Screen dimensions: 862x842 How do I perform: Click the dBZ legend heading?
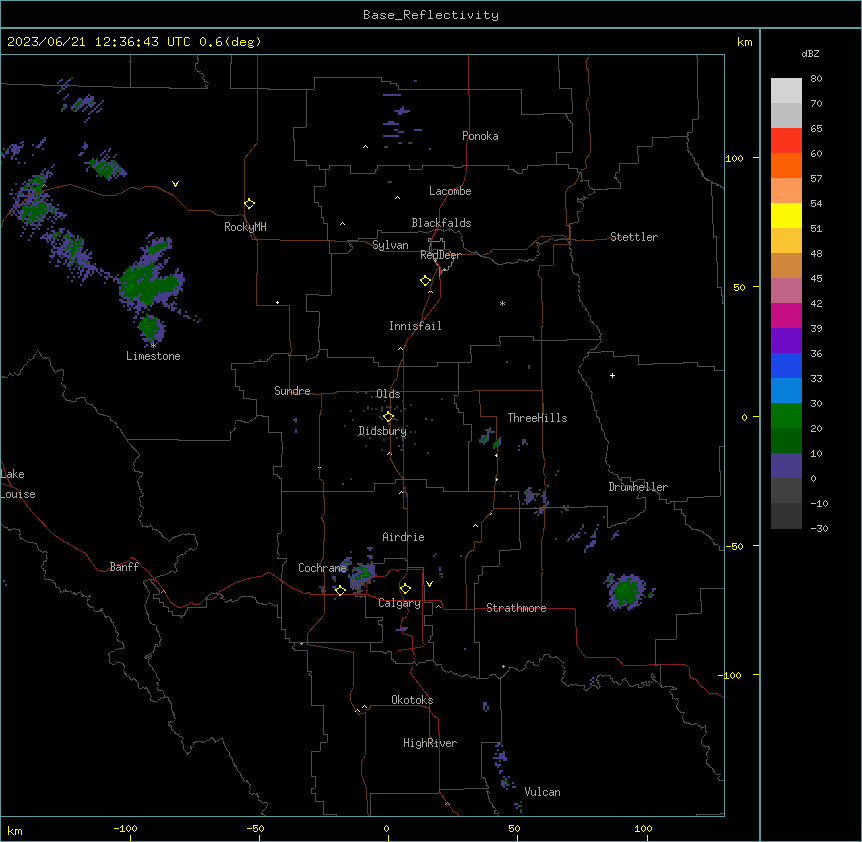tap(810, 54)
